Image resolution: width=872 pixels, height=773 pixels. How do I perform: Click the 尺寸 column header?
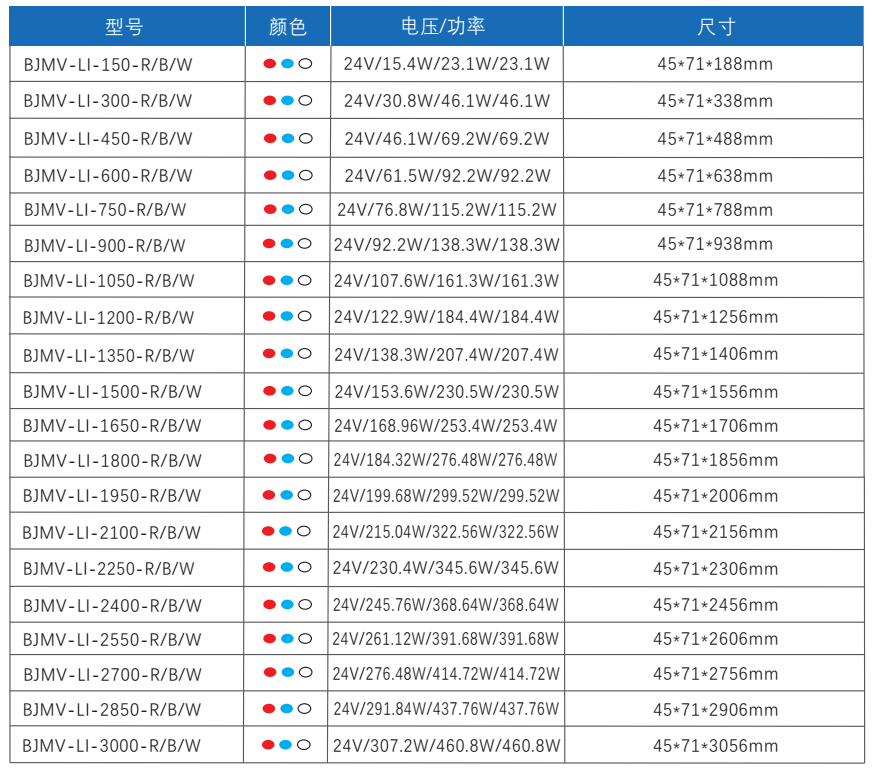[716, 26]
